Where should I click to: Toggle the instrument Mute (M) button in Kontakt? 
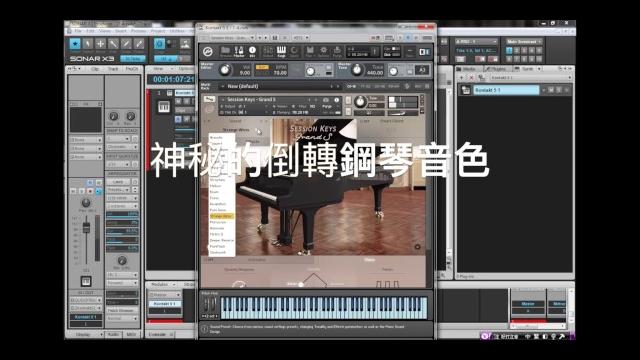[348, 111]
